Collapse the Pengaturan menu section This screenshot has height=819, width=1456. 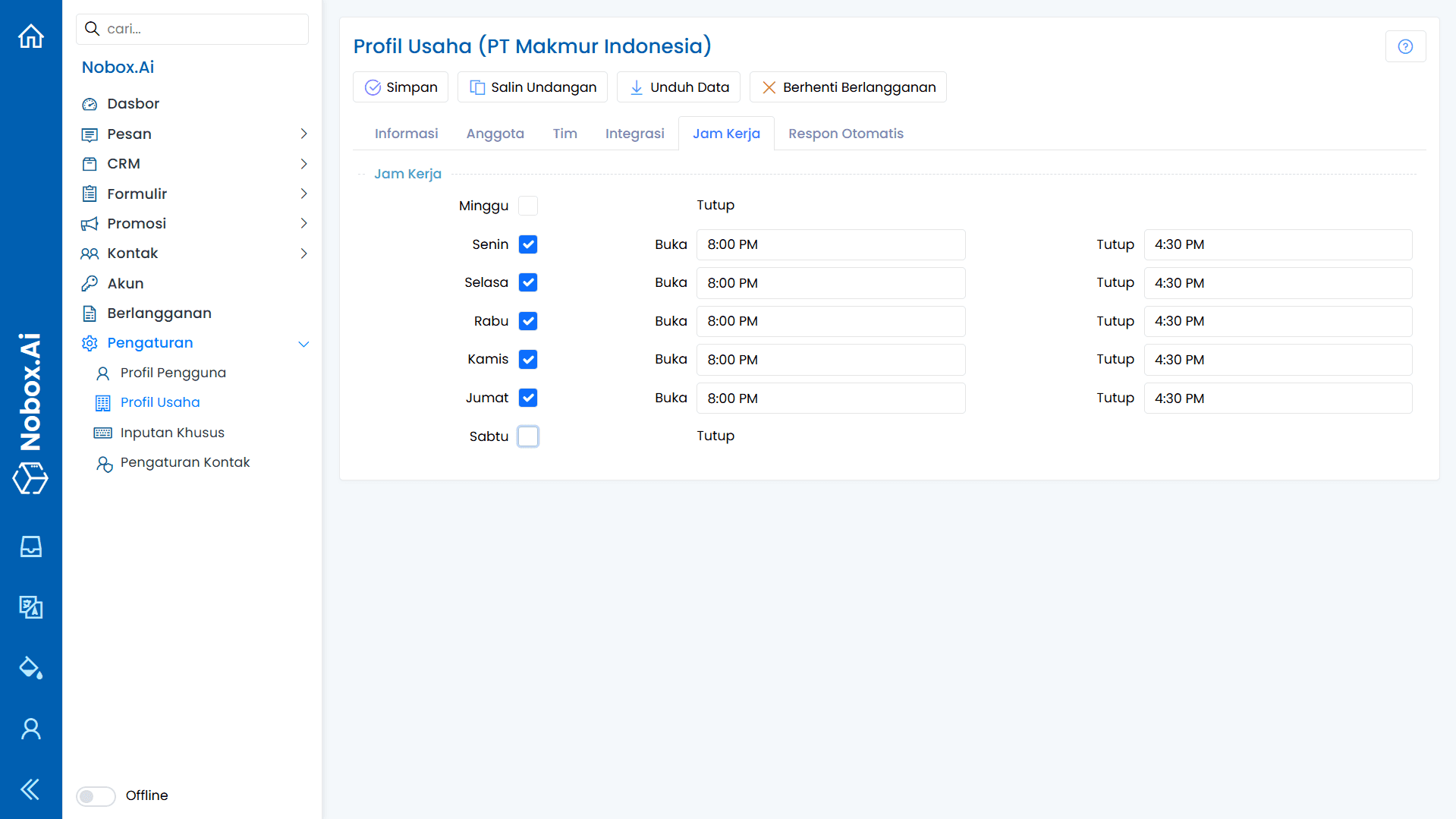pos(303,343)
